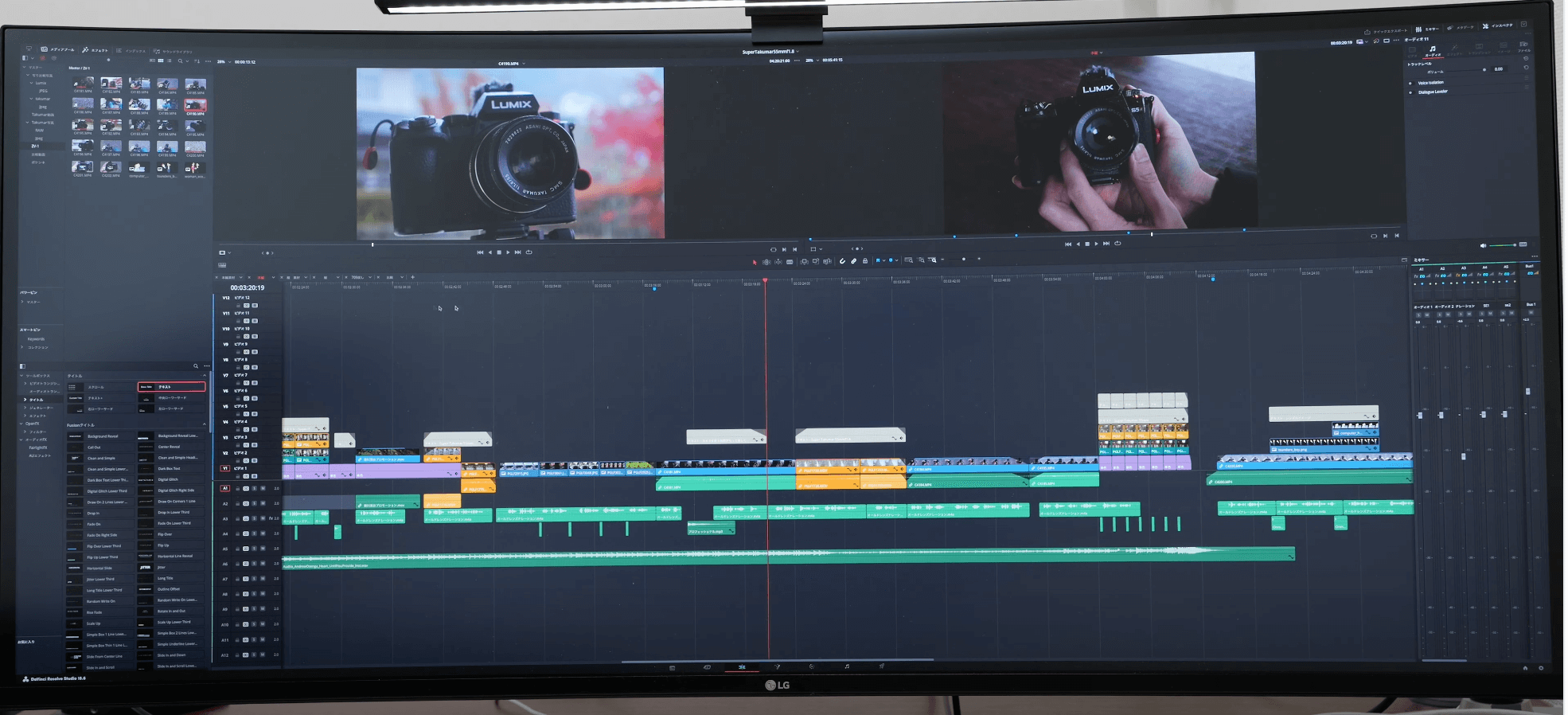The width and height of the screenshot is (1568, 715).
Task: Select the Digital Glitch Fusion title
Action: [172, 480]
